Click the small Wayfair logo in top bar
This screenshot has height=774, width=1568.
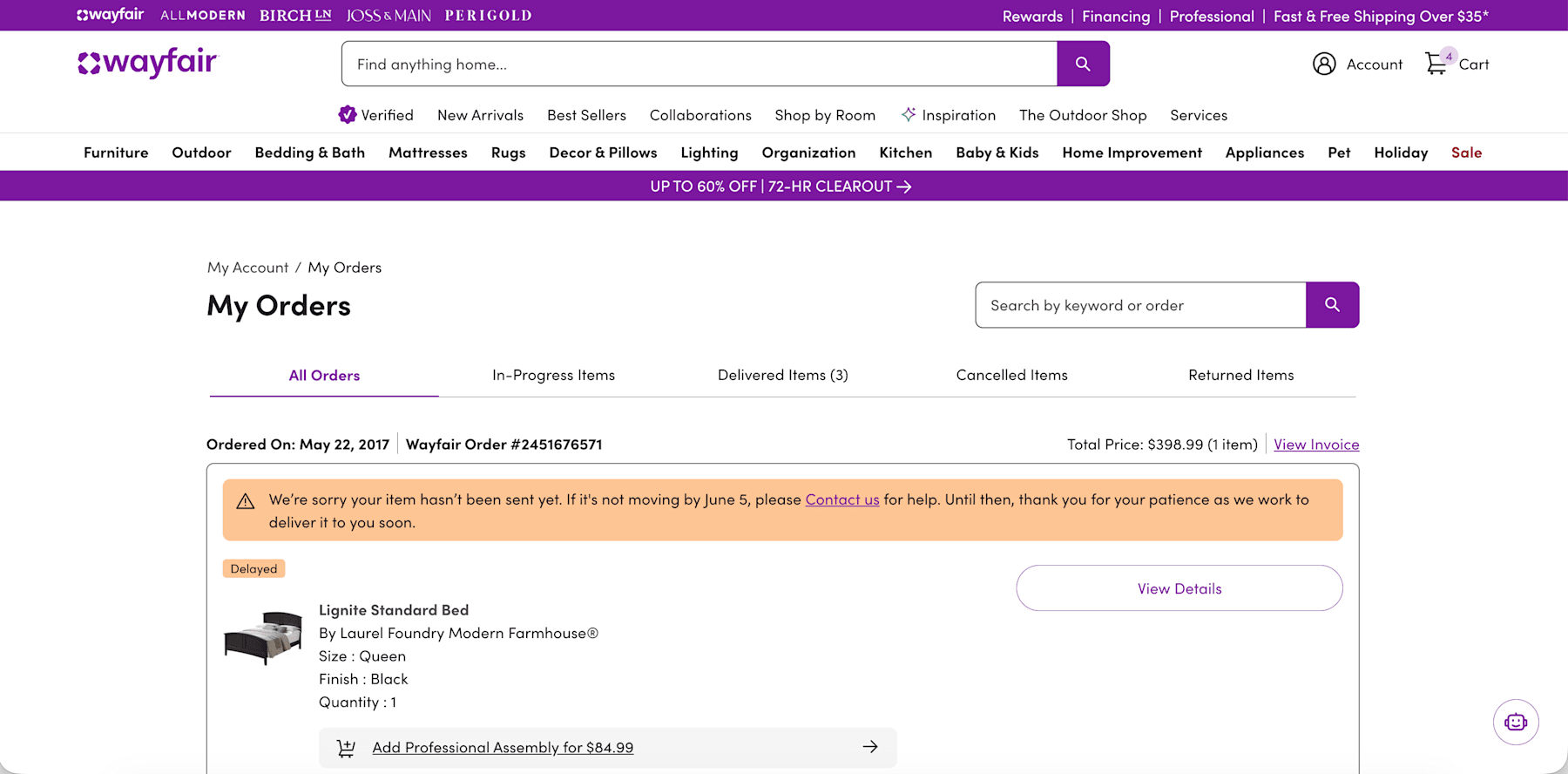coord(110,15)
